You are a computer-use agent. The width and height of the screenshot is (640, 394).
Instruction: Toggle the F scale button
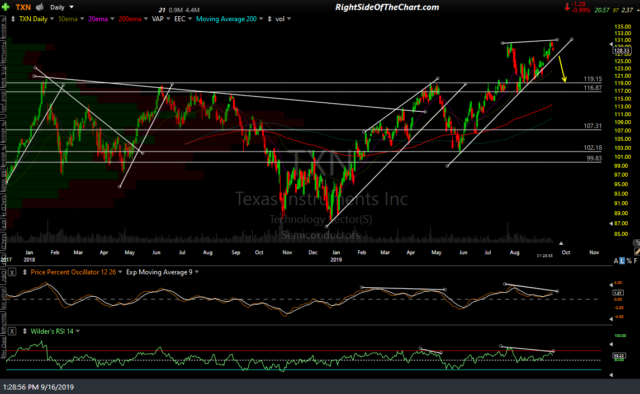point(636,261)
